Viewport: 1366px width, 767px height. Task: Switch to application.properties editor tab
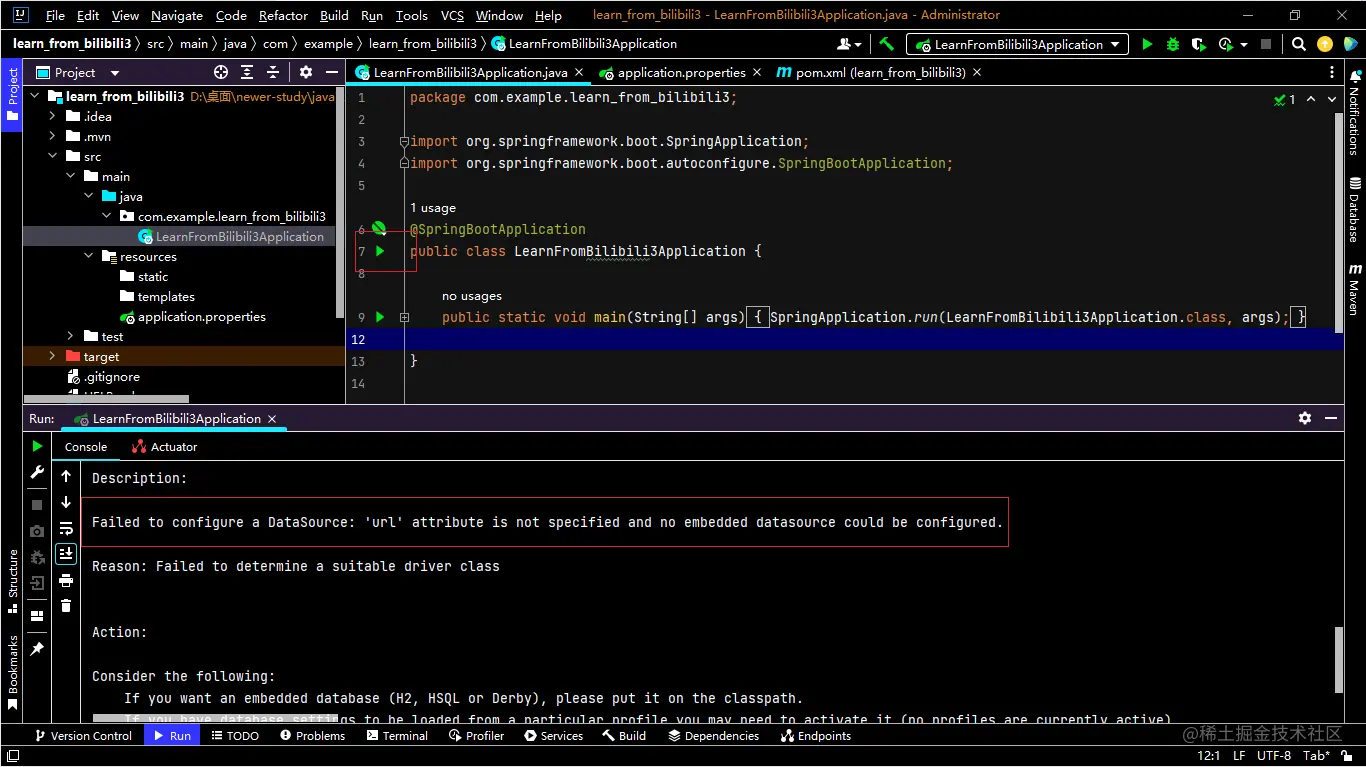point(681,72)
